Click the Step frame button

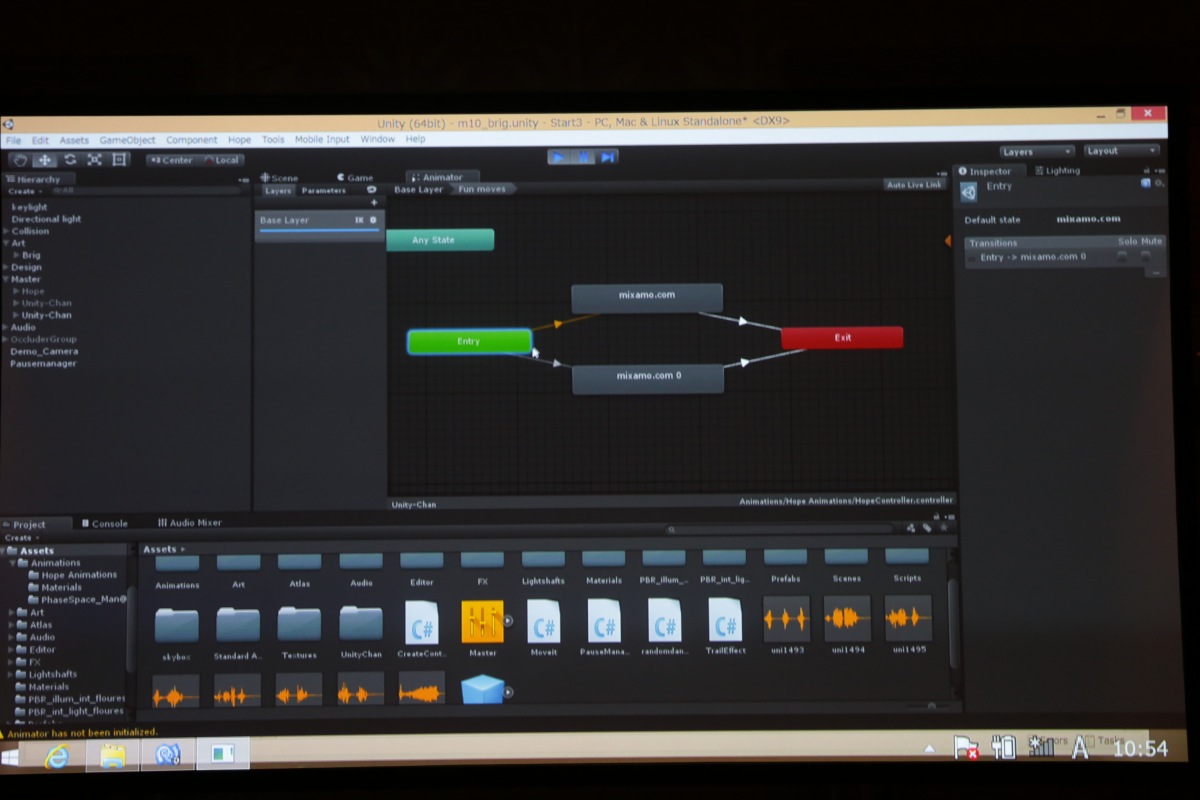(607, 157)
